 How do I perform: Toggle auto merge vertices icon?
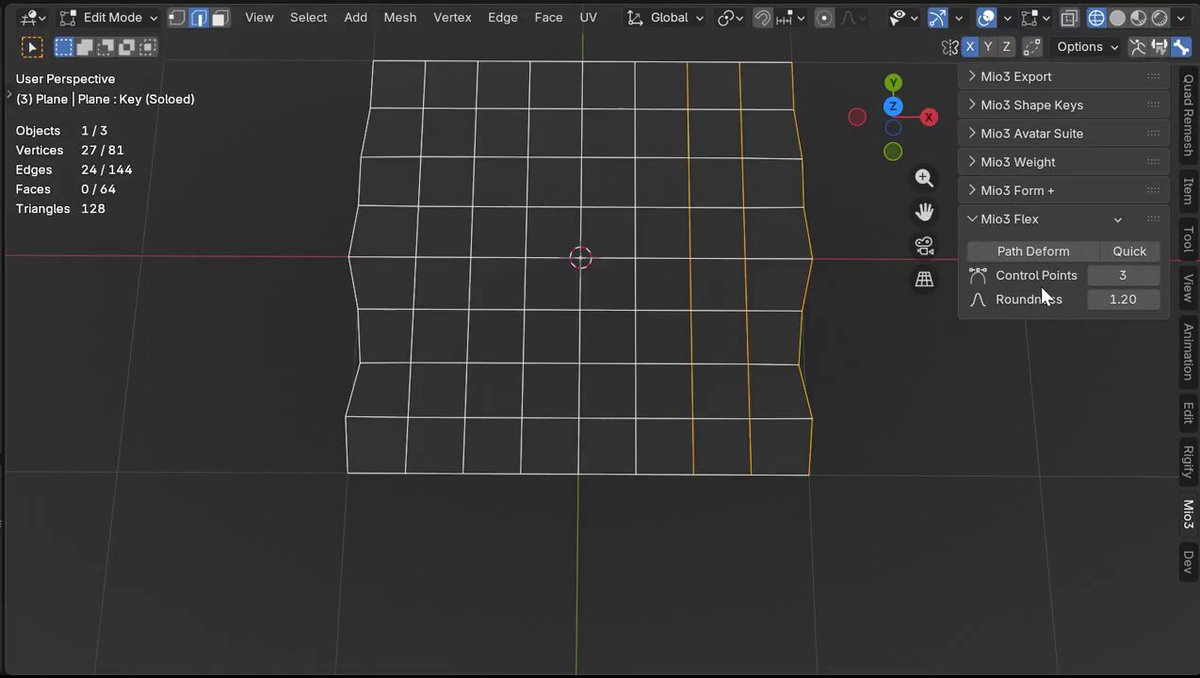point(1033,47)
